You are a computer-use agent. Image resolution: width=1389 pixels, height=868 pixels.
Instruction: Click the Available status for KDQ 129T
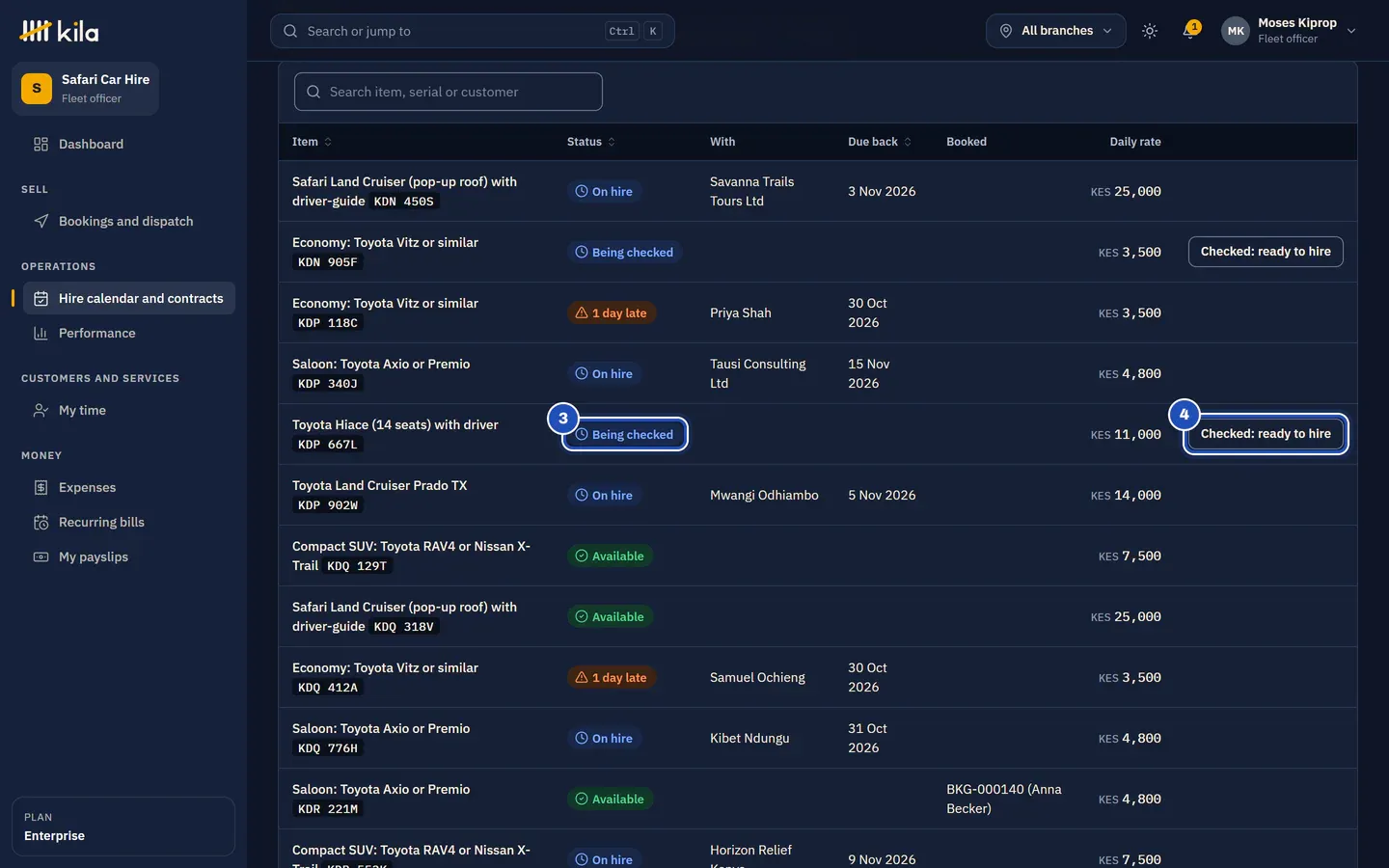pos(610,556)
